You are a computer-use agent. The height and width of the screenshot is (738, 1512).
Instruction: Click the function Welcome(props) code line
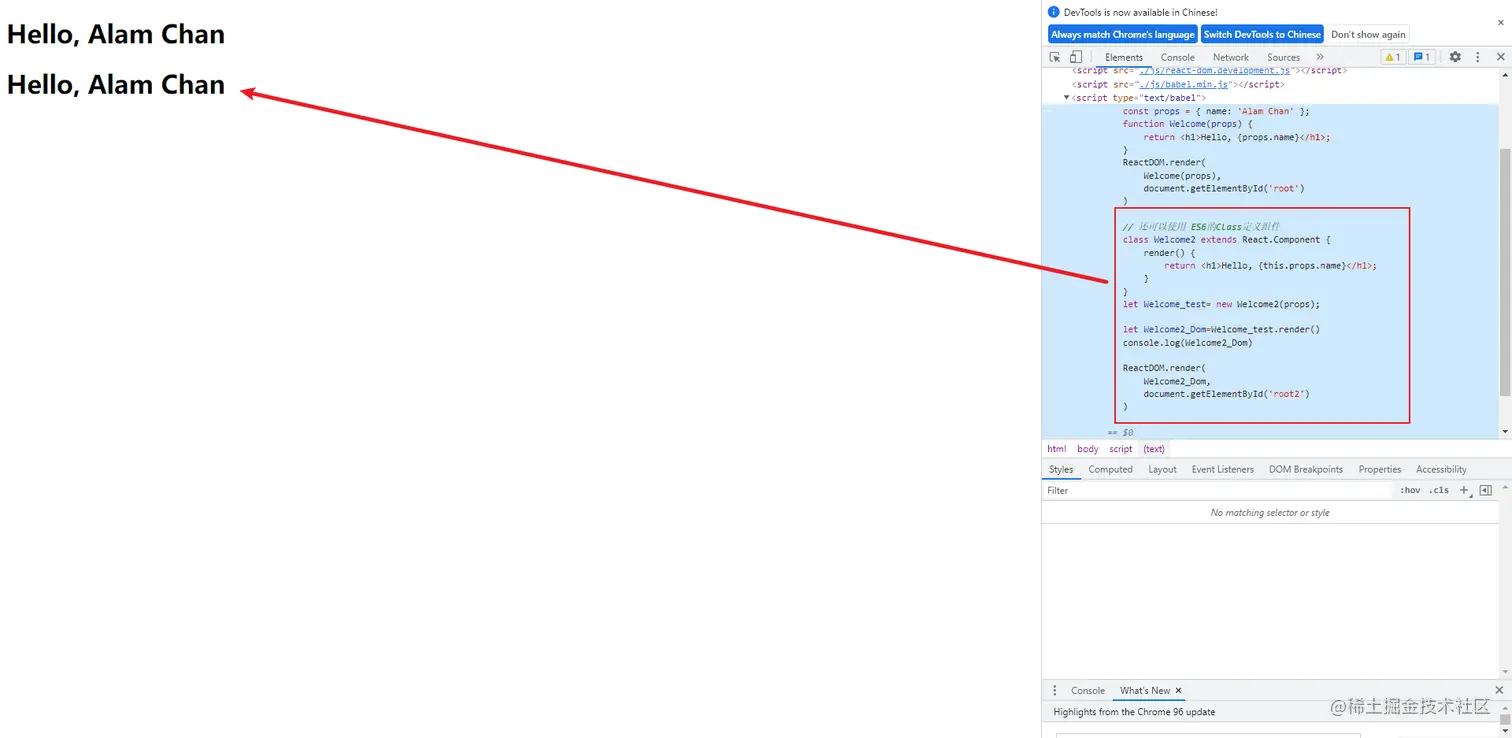pos(1187,124)
